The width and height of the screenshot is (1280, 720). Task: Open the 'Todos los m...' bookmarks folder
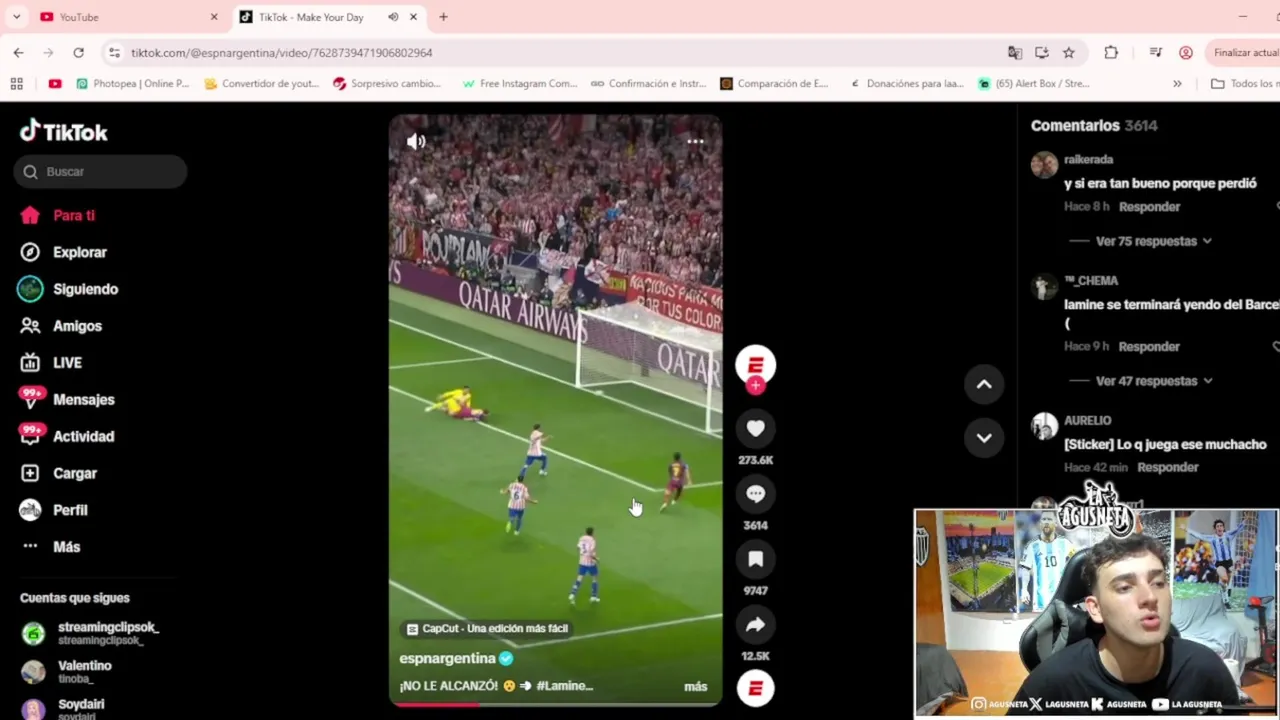1244,84
